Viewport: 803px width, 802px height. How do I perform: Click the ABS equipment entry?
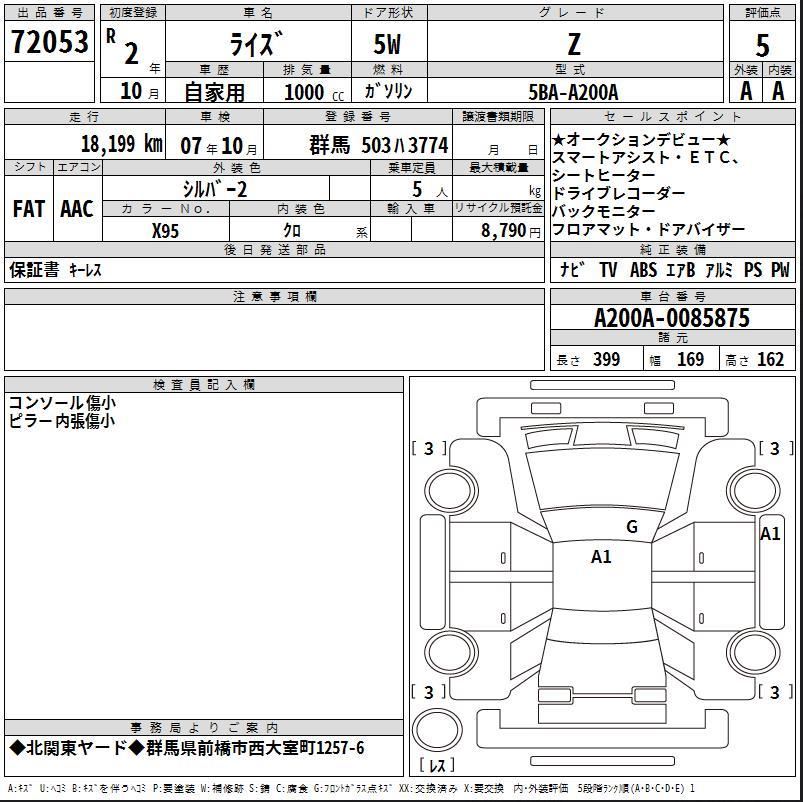click(x=643, y=269)
